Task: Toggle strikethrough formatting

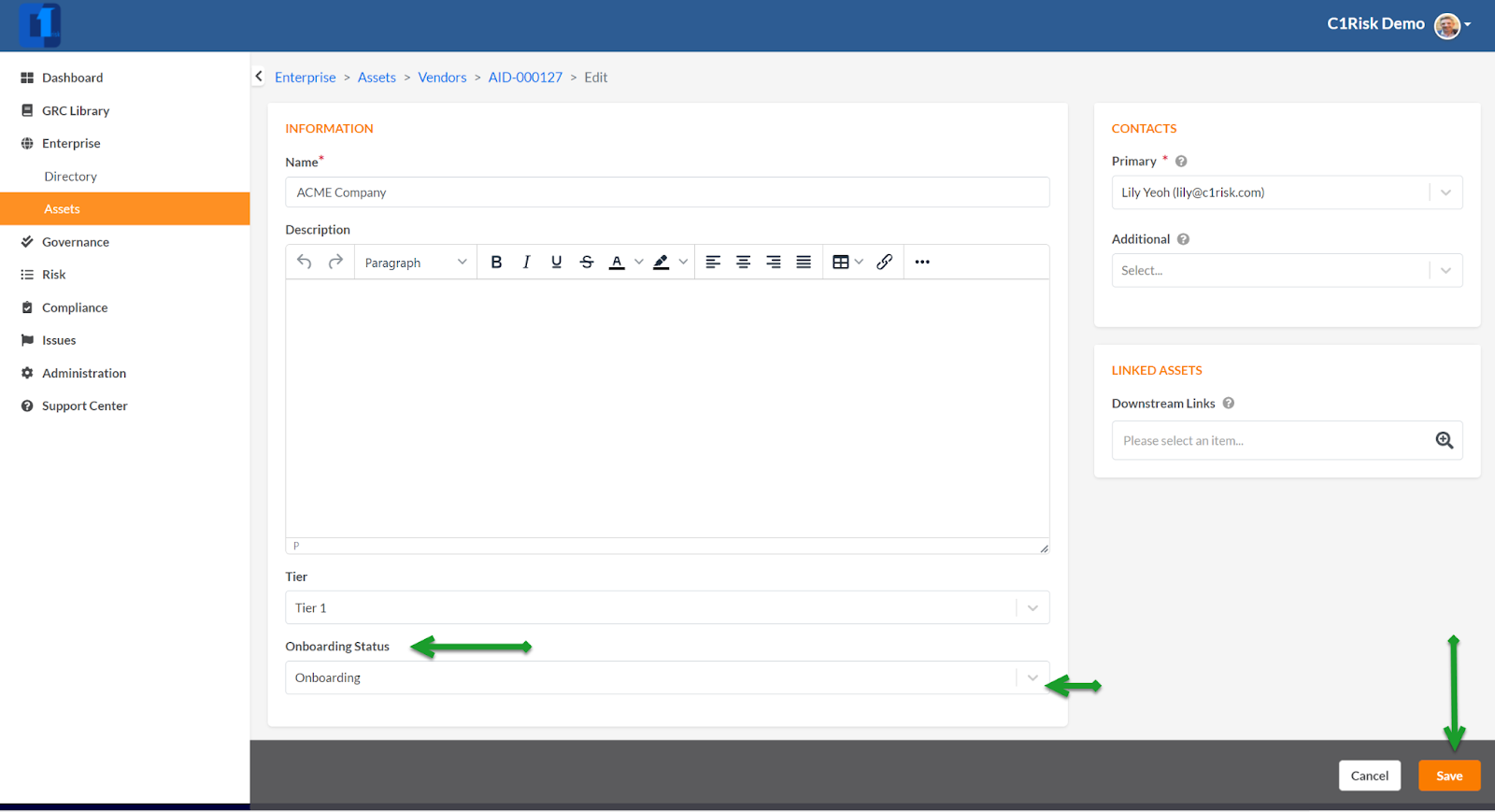Action: [587, 262]
